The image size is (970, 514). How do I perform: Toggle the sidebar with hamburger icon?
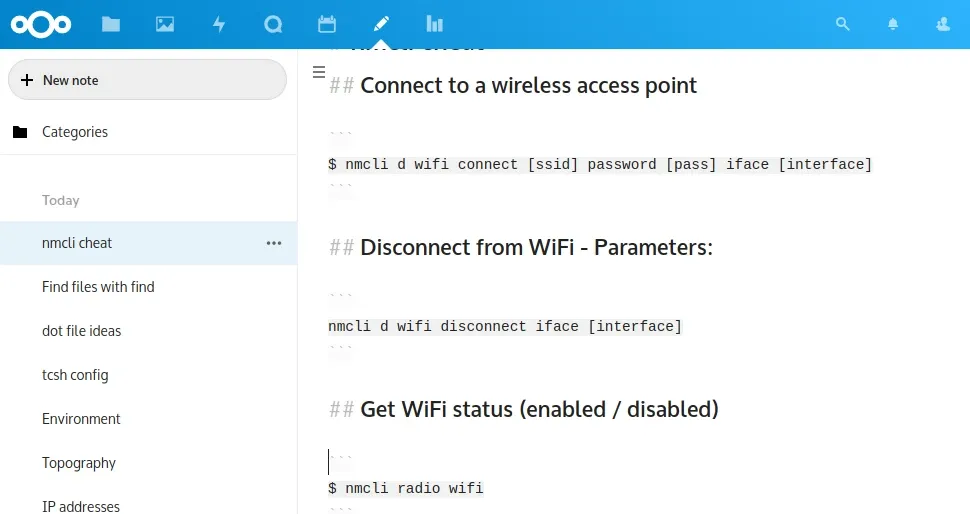(x=319, y=72)
